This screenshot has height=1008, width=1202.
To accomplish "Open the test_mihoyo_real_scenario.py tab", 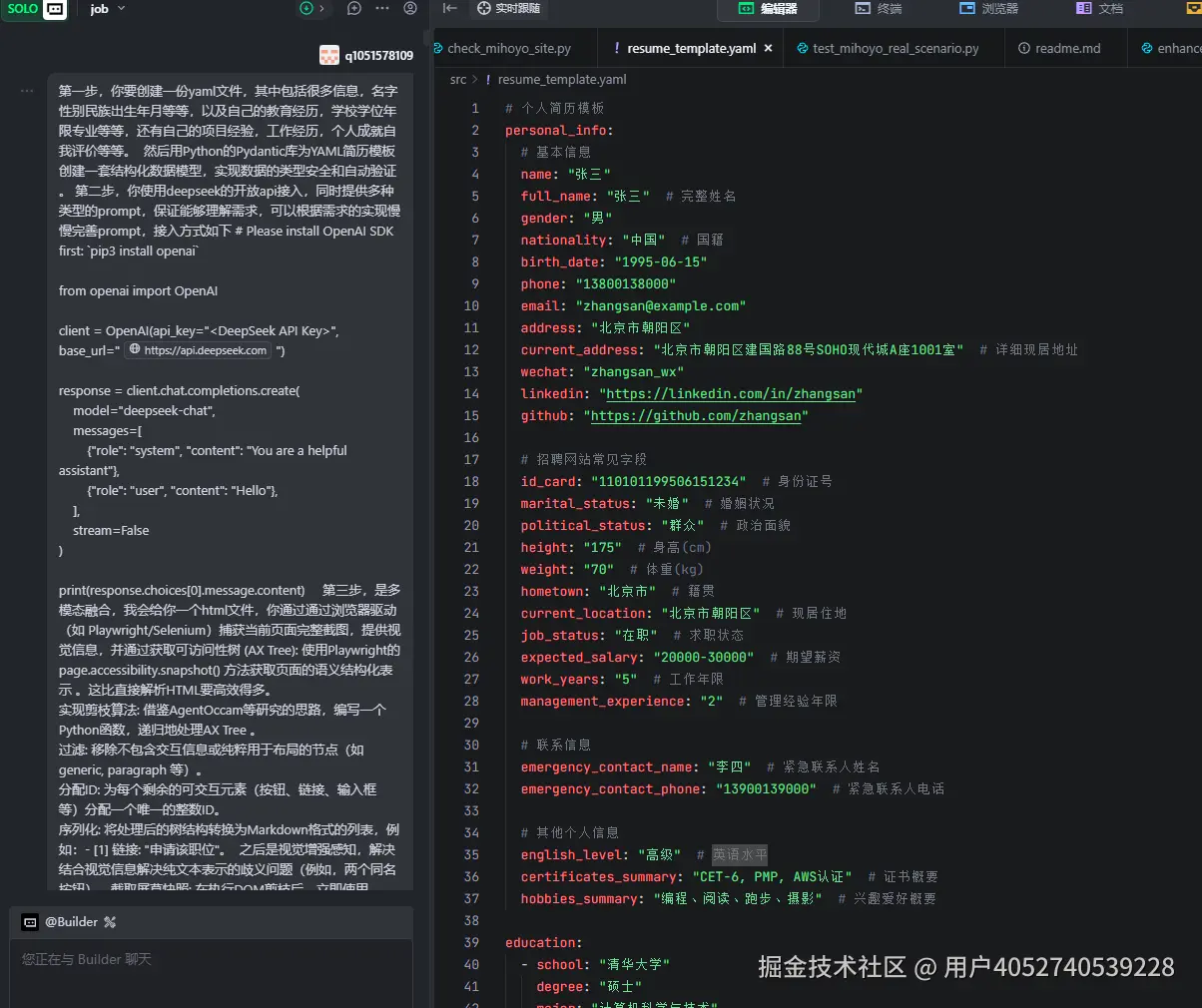I will [888, 48].
